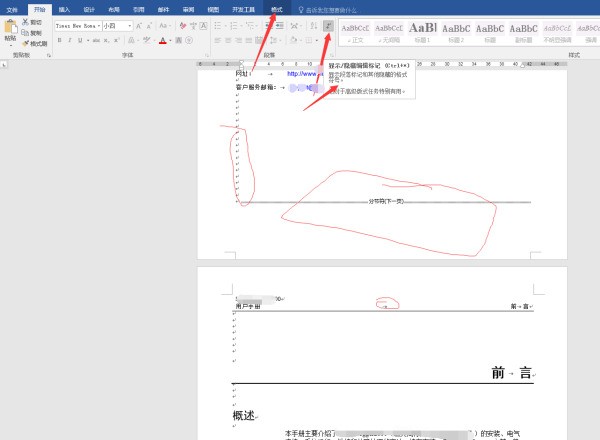
Task: Switch to the Design (设计) tab
Action: [x=89, y=10]
